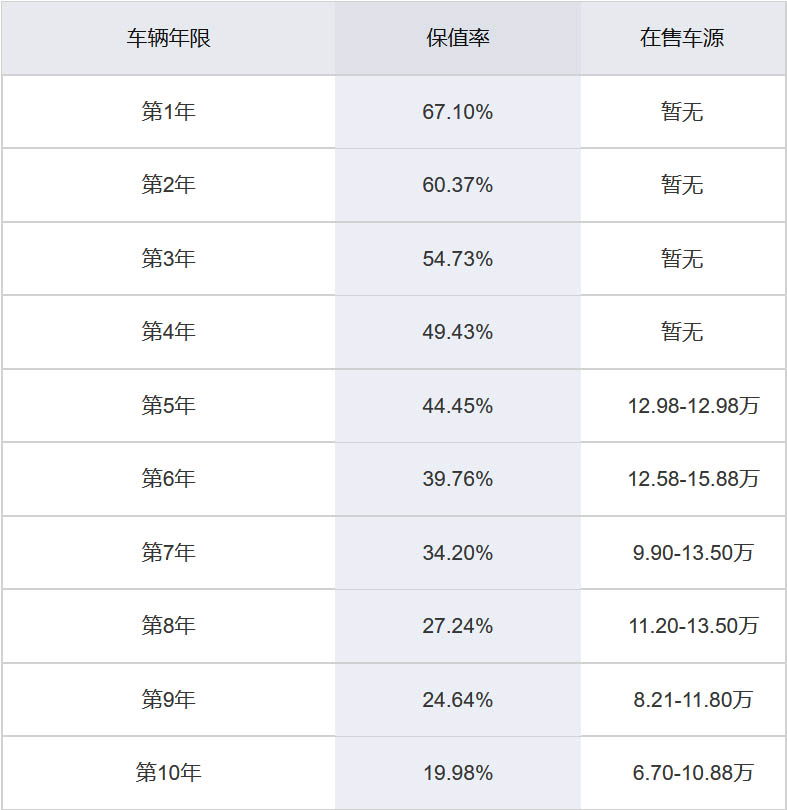Select the 第1年 row label
Image resolution: width=787 pixels, height=810 pixels.
coord(168,112)
